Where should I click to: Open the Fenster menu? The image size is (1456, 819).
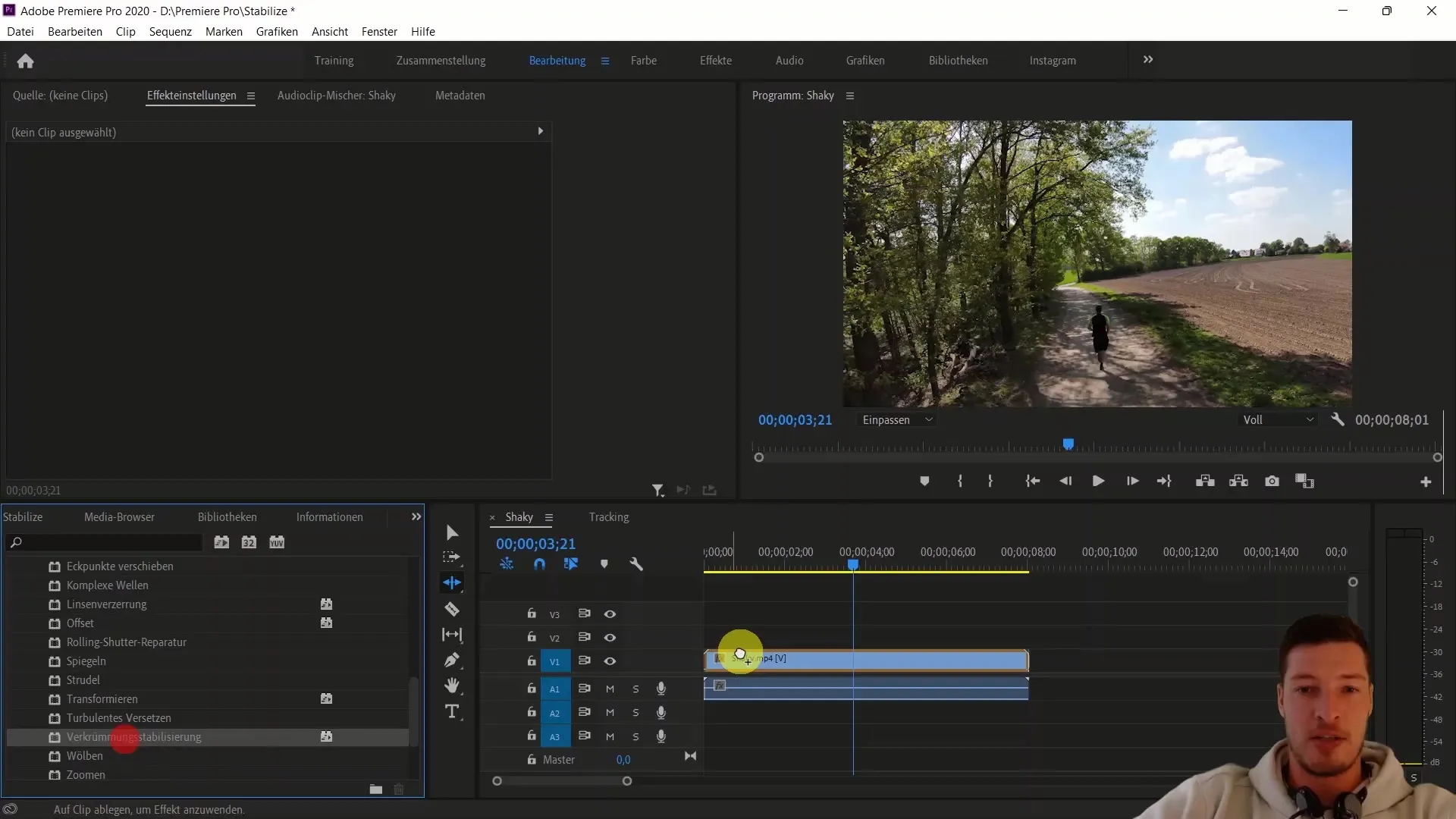click(379, 31)
